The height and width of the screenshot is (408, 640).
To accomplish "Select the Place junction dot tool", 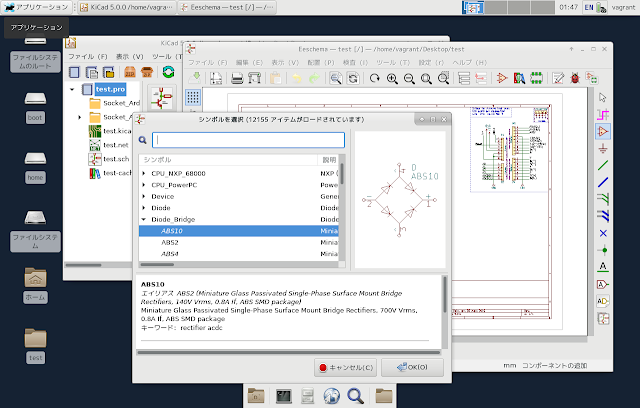I will [603, 250].
